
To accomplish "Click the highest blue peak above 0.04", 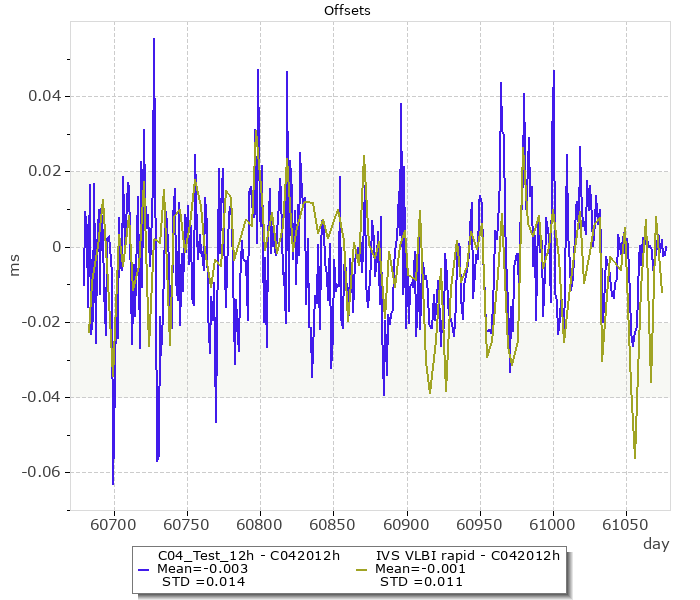I will pos(154,40).
